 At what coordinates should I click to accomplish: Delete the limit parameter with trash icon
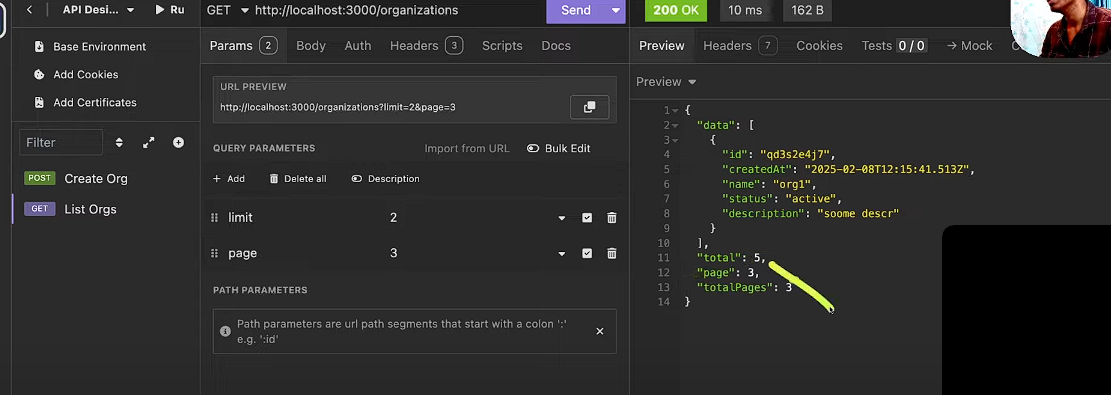611,218
